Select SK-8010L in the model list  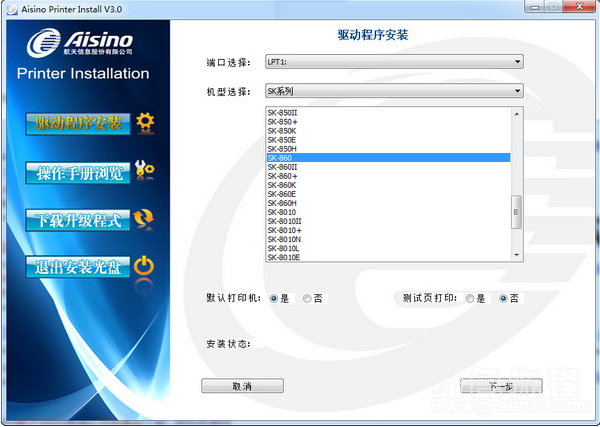coord(388,248)
